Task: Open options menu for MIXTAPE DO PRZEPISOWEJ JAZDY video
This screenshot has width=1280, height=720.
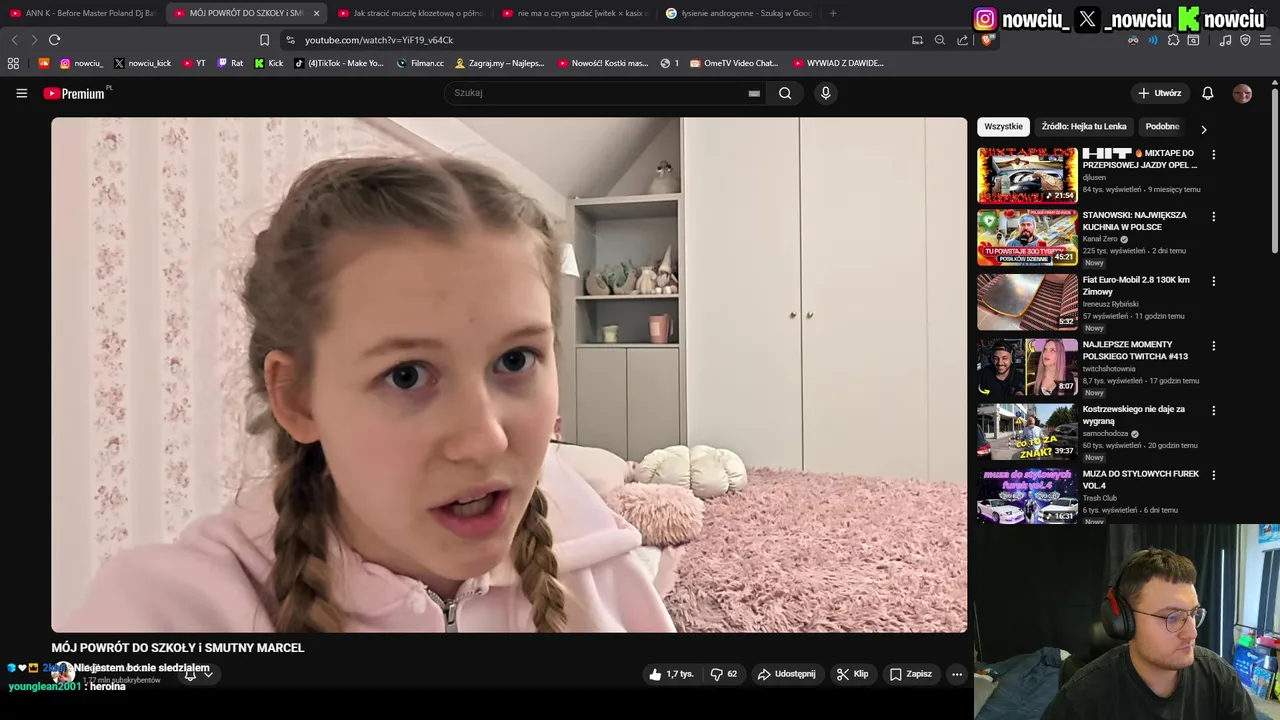Action: click(1213, 155)
